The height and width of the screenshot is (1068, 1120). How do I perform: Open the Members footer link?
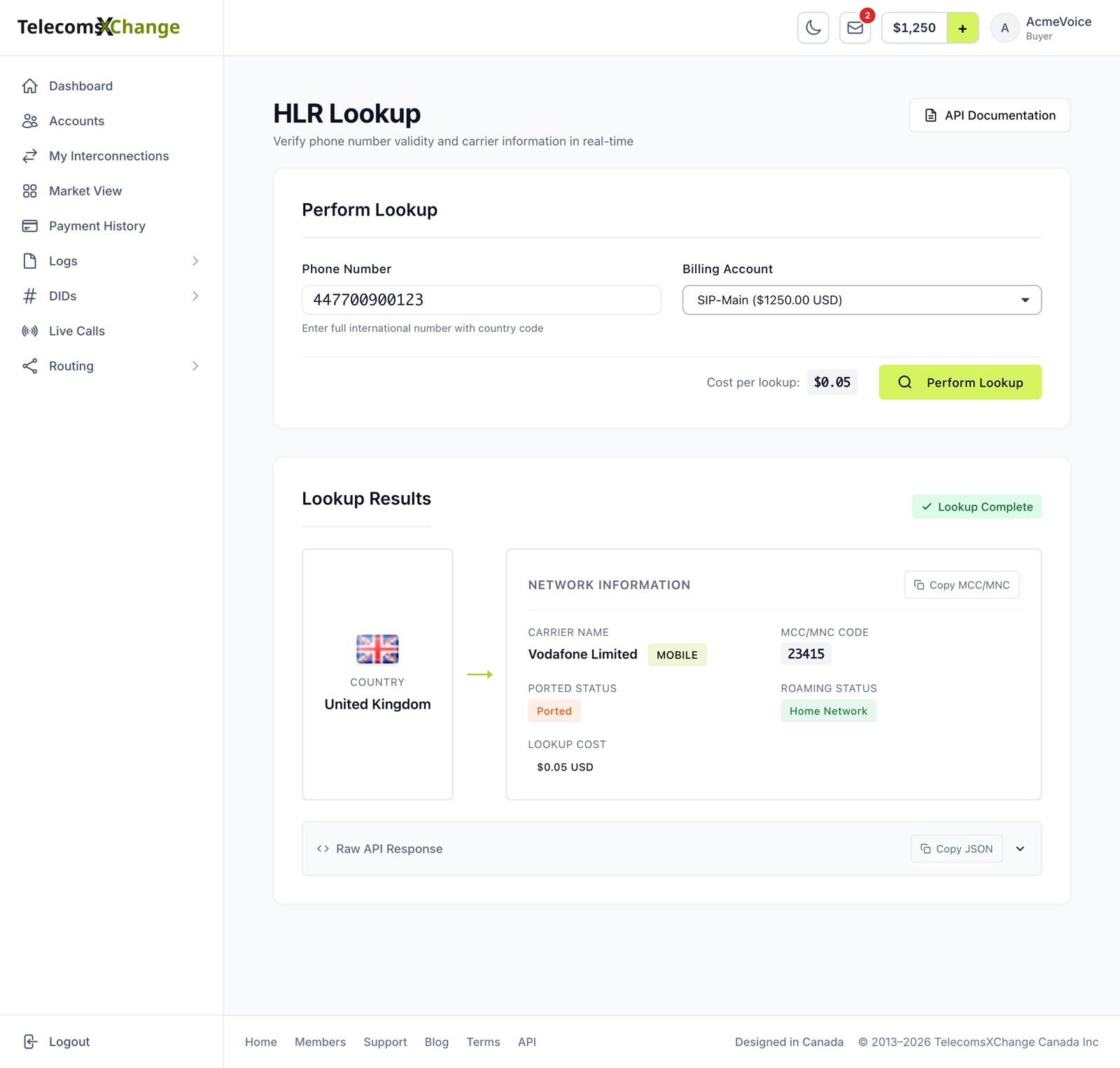point(320,1042)
